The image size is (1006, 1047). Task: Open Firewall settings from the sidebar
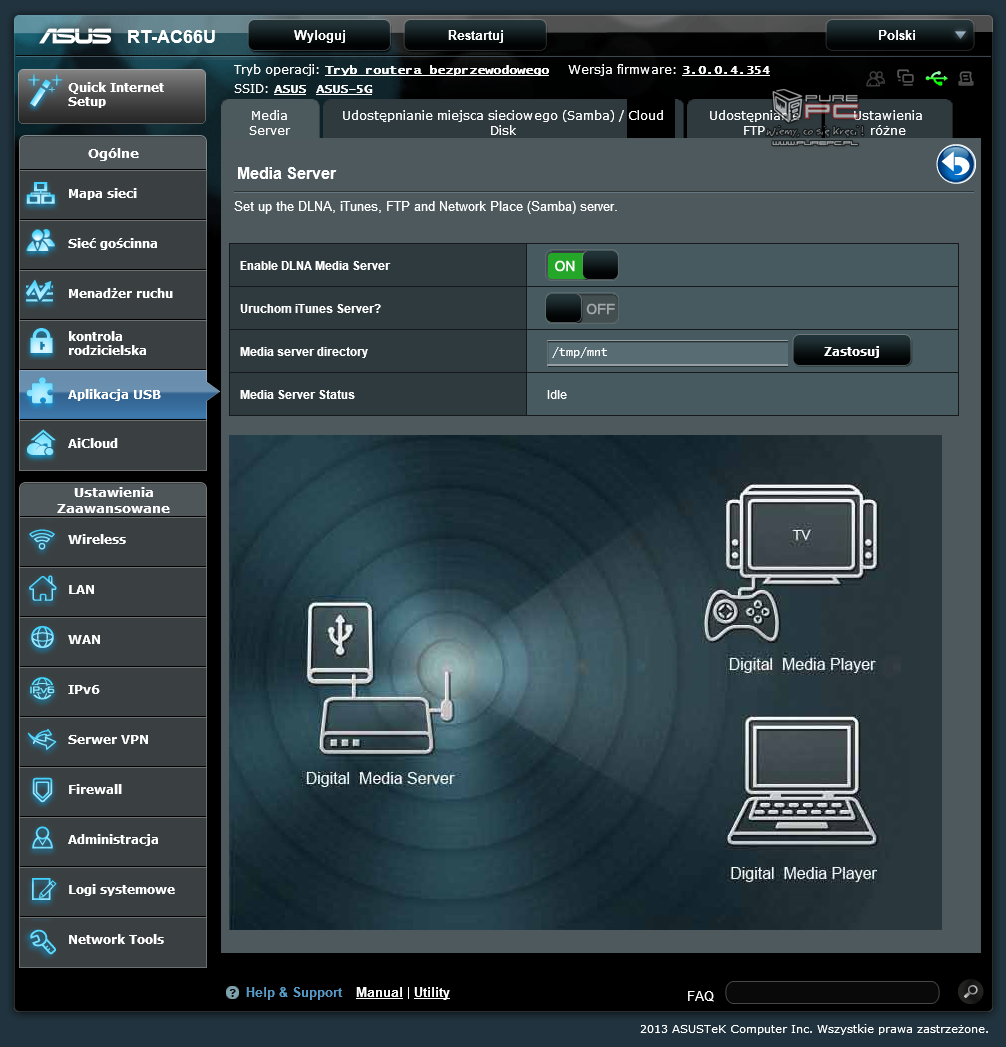tap(113, 791)
